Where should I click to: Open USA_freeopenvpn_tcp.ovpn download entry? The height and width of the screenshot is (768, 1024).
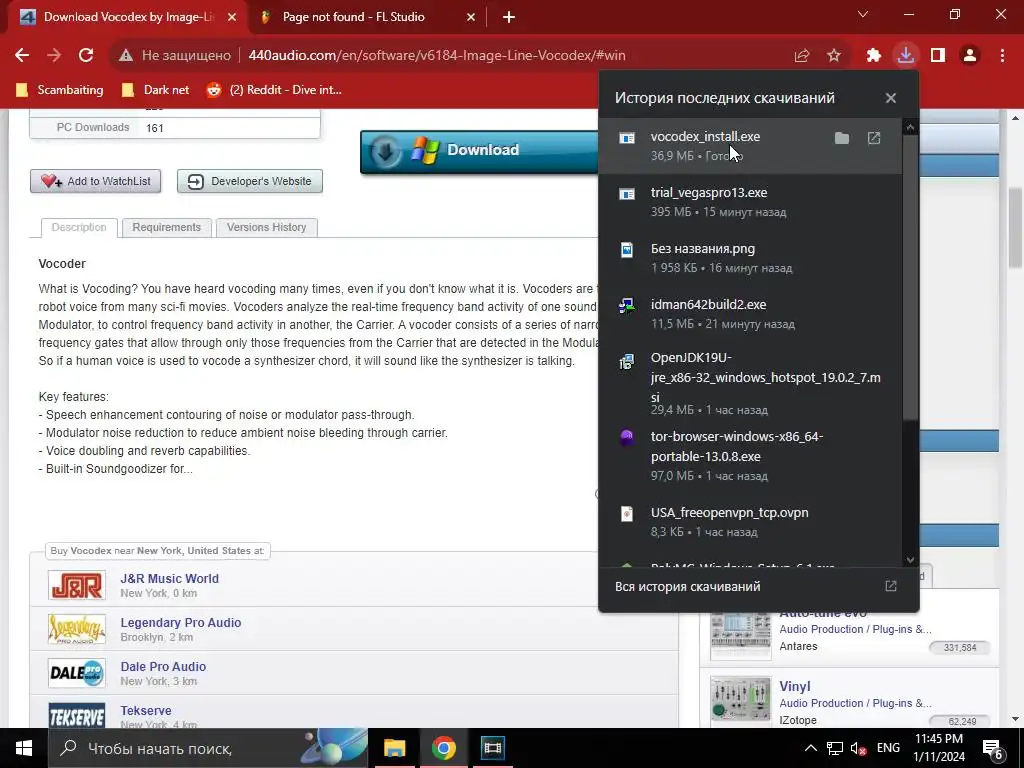[750, 521]
